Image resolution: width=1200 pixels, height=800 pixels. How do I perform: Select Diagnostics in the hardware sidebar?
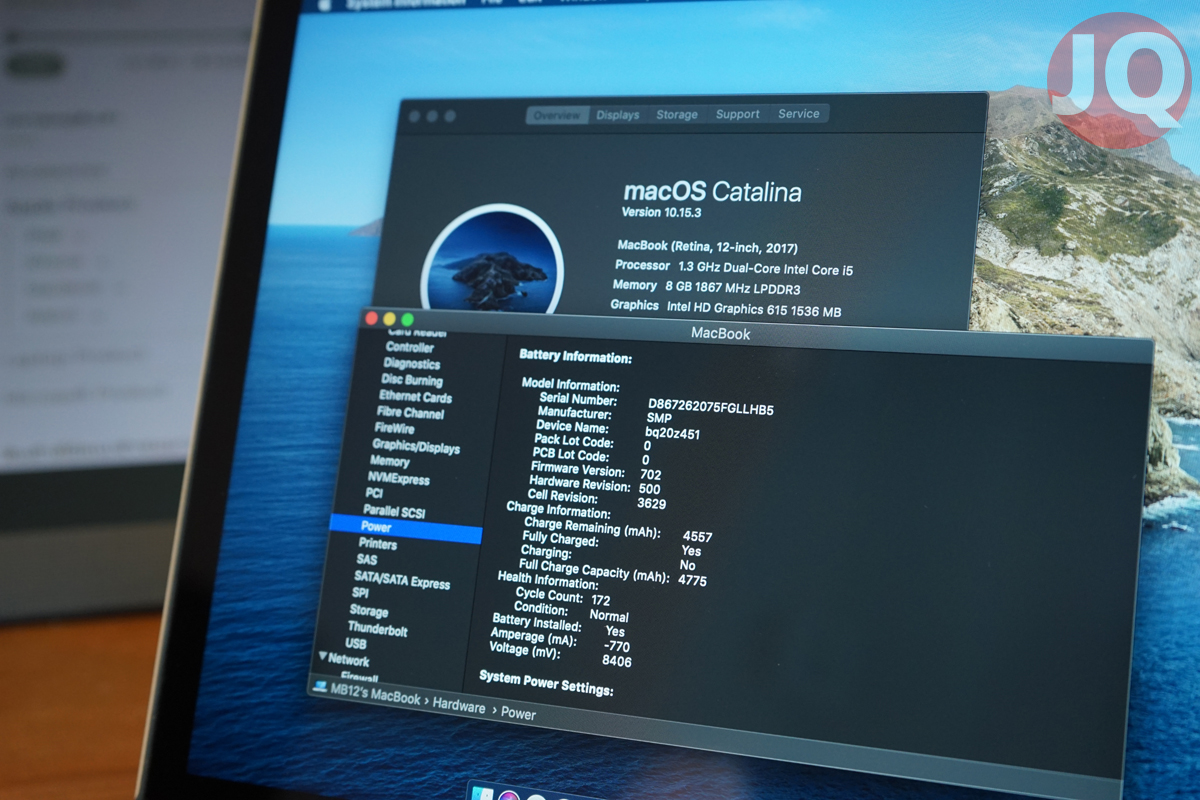pos(411,364)
